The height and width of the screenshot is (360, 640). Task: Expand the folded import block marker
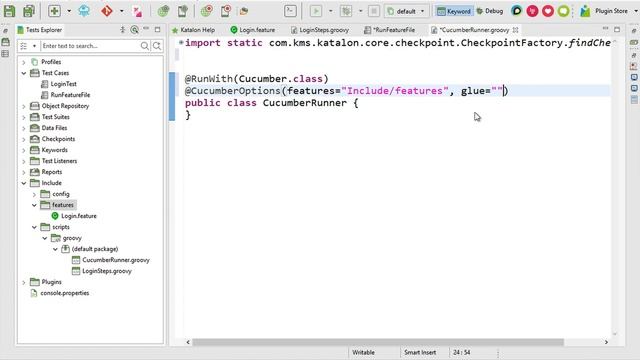[181, 42]
